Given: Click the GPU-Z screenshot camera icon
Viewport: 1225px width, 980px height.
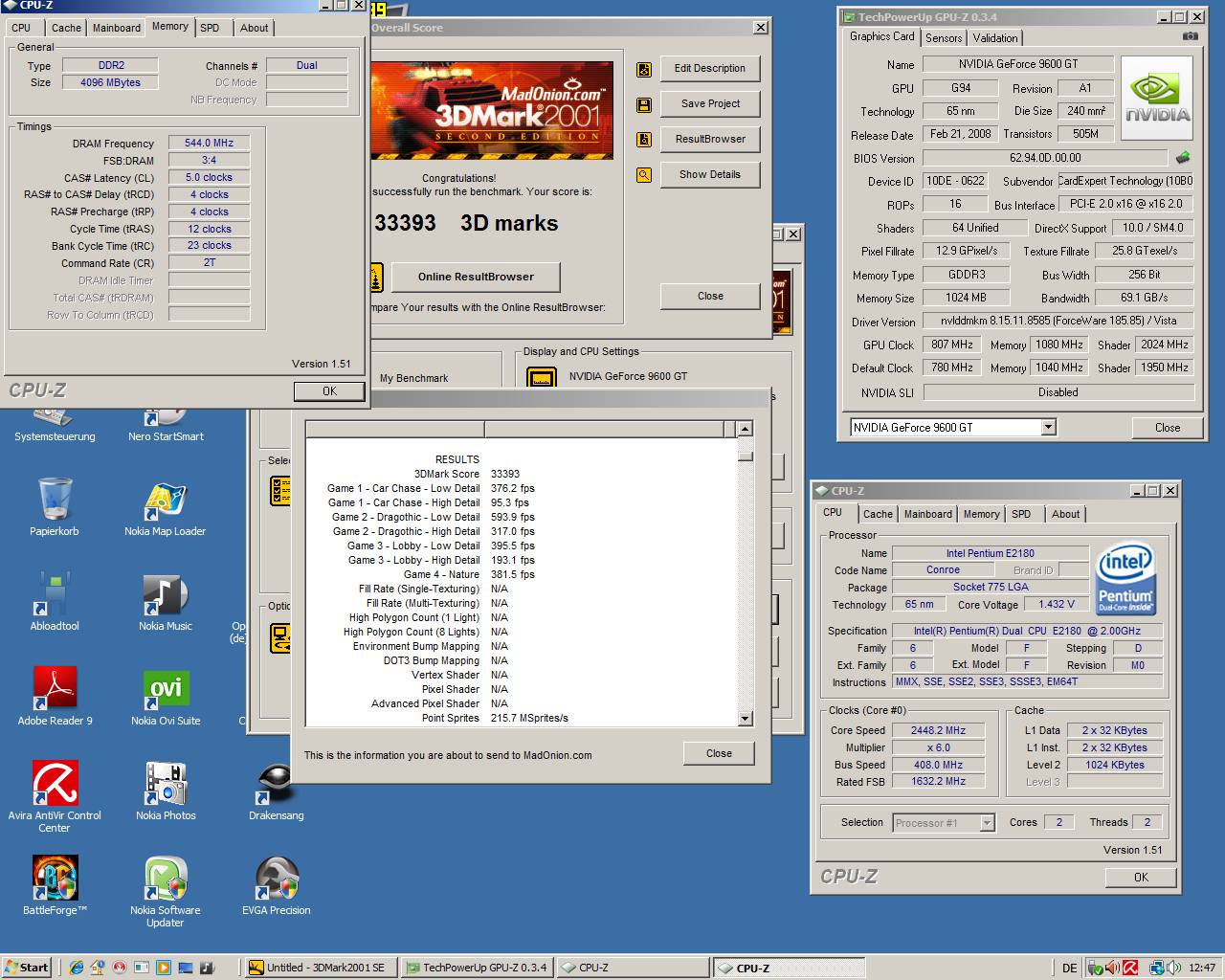Looking at the screenshot, I should pos(1190,36).
